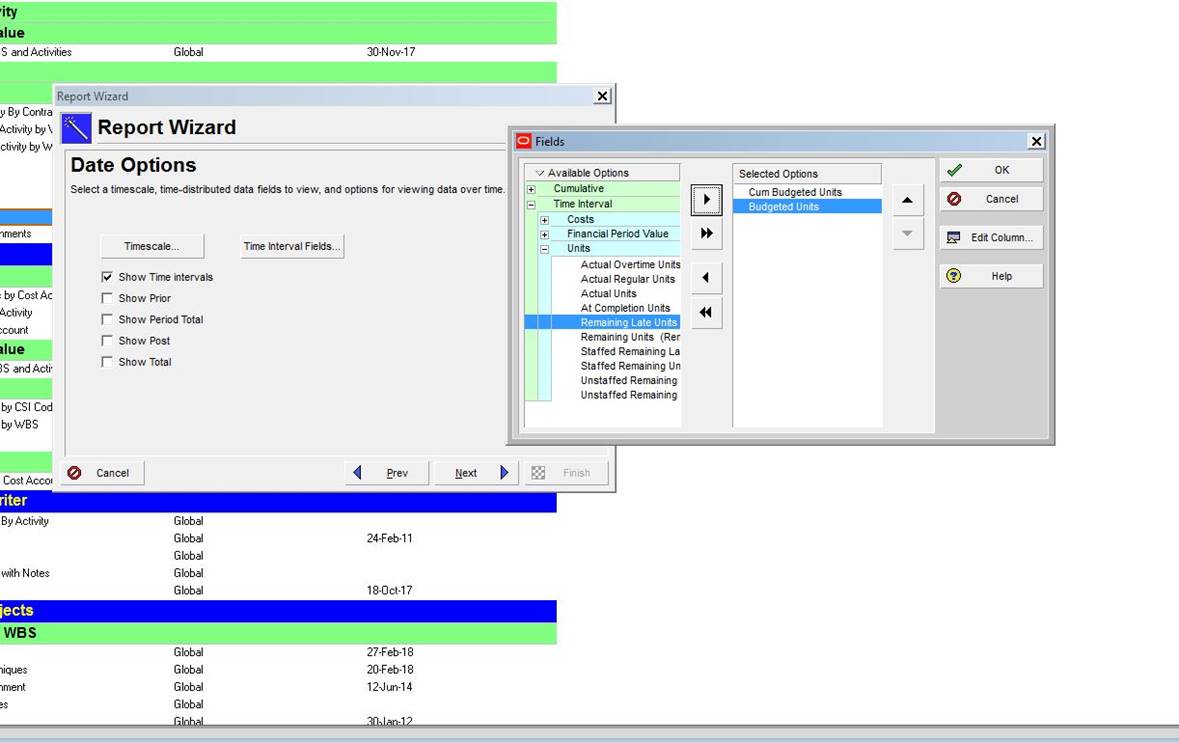The image size is (1179, 743).
Task: Select Staffed Remaining Un field
Action: 630,366
